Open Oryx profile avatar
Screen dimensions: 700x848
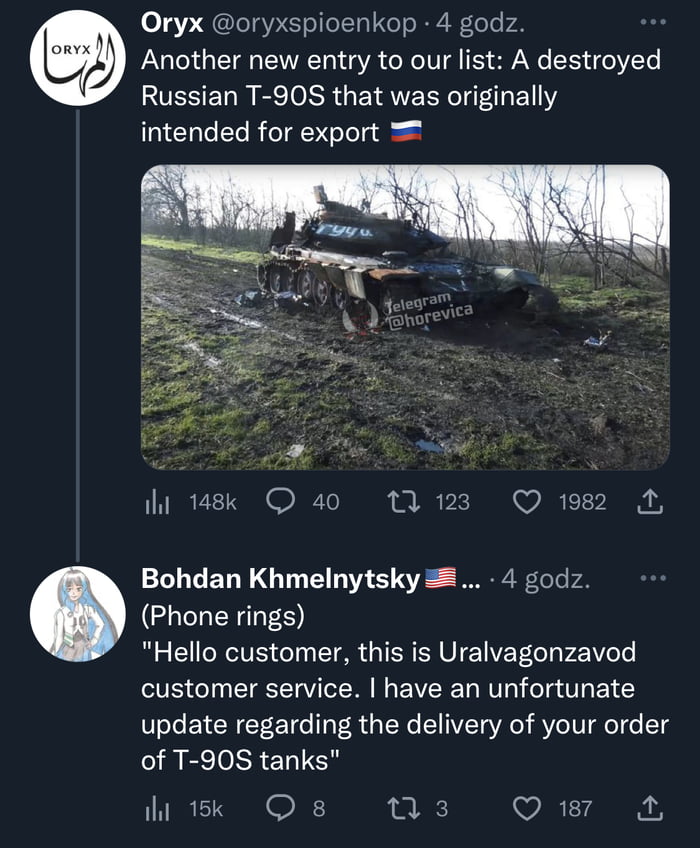(x=78, y=58)
